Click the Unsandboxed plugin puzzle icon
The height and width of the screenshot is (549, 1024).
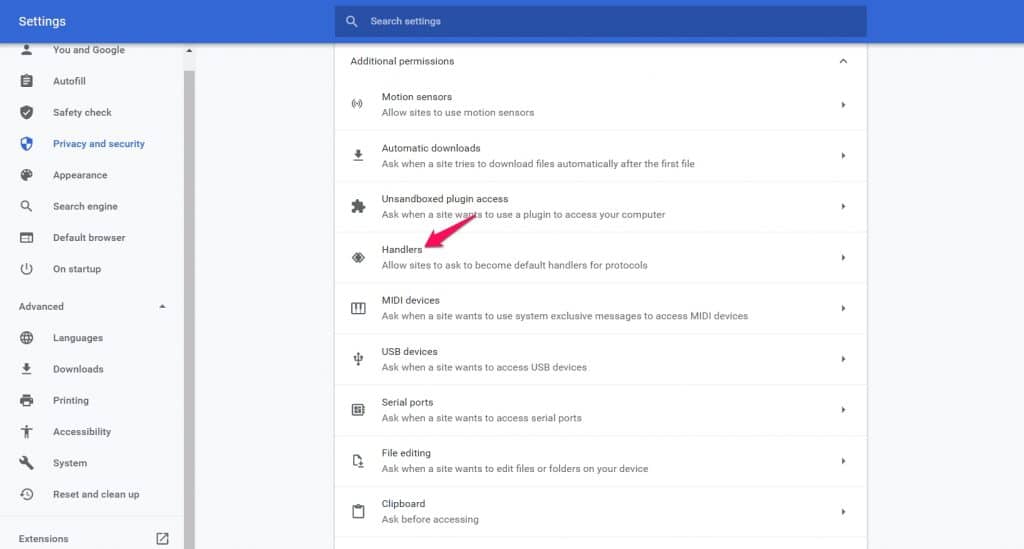tap(358, 207)
